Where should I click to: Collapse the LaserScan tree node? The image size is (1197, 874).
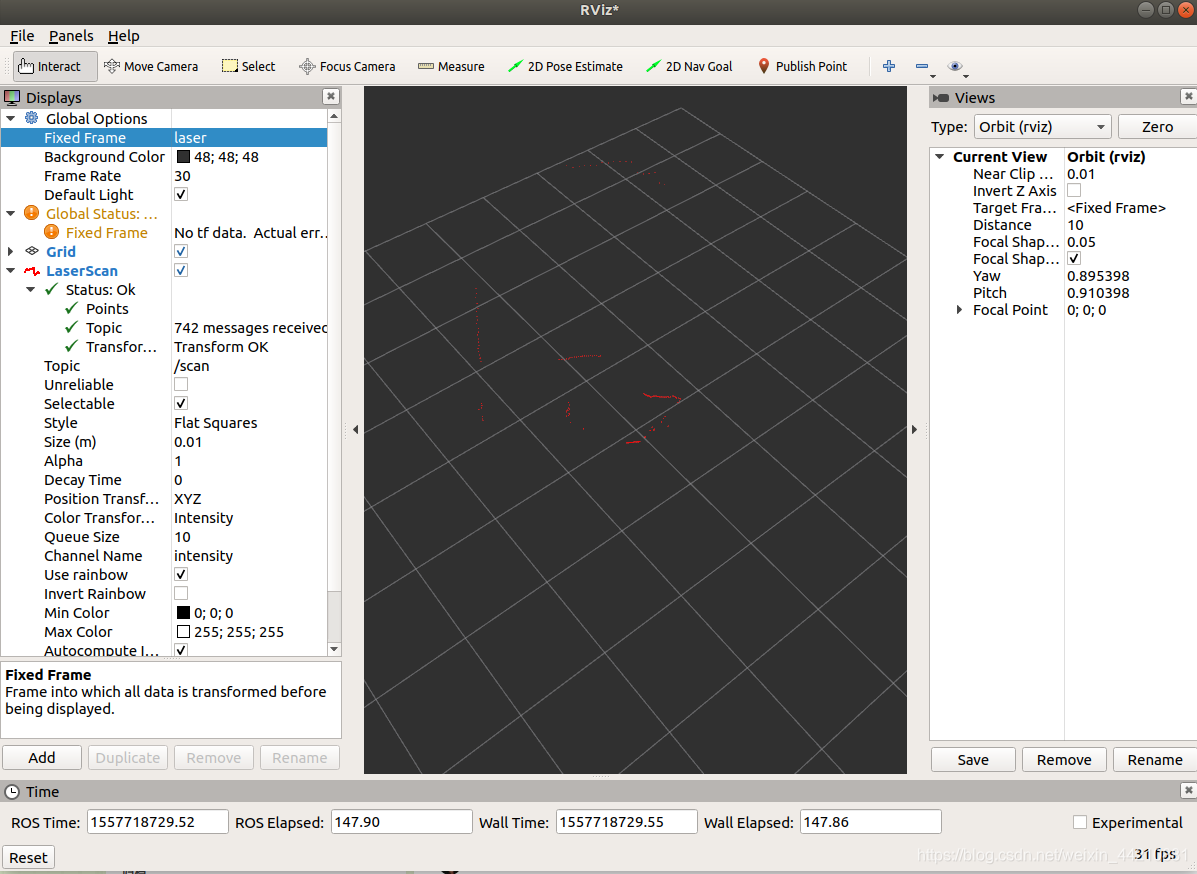pyautogui.click(x=11, y=270)
